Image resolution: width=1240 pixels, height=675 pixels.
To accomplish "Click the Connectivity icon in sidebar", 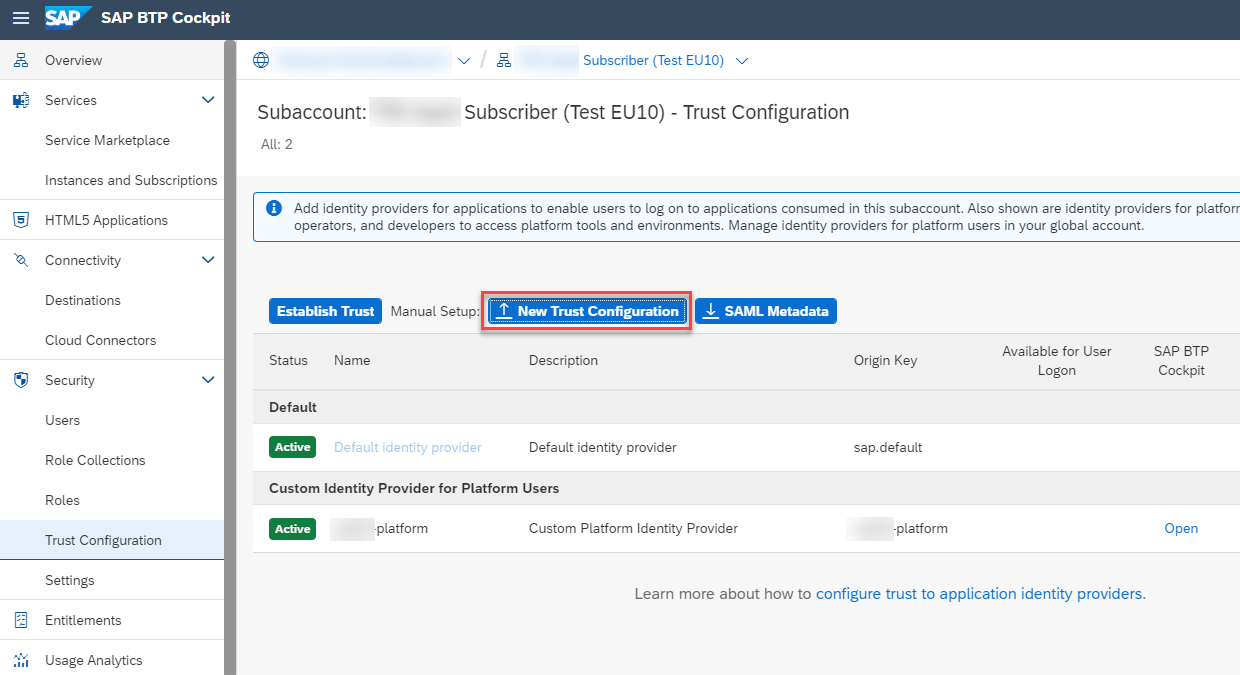I will [x=21, y=260].
